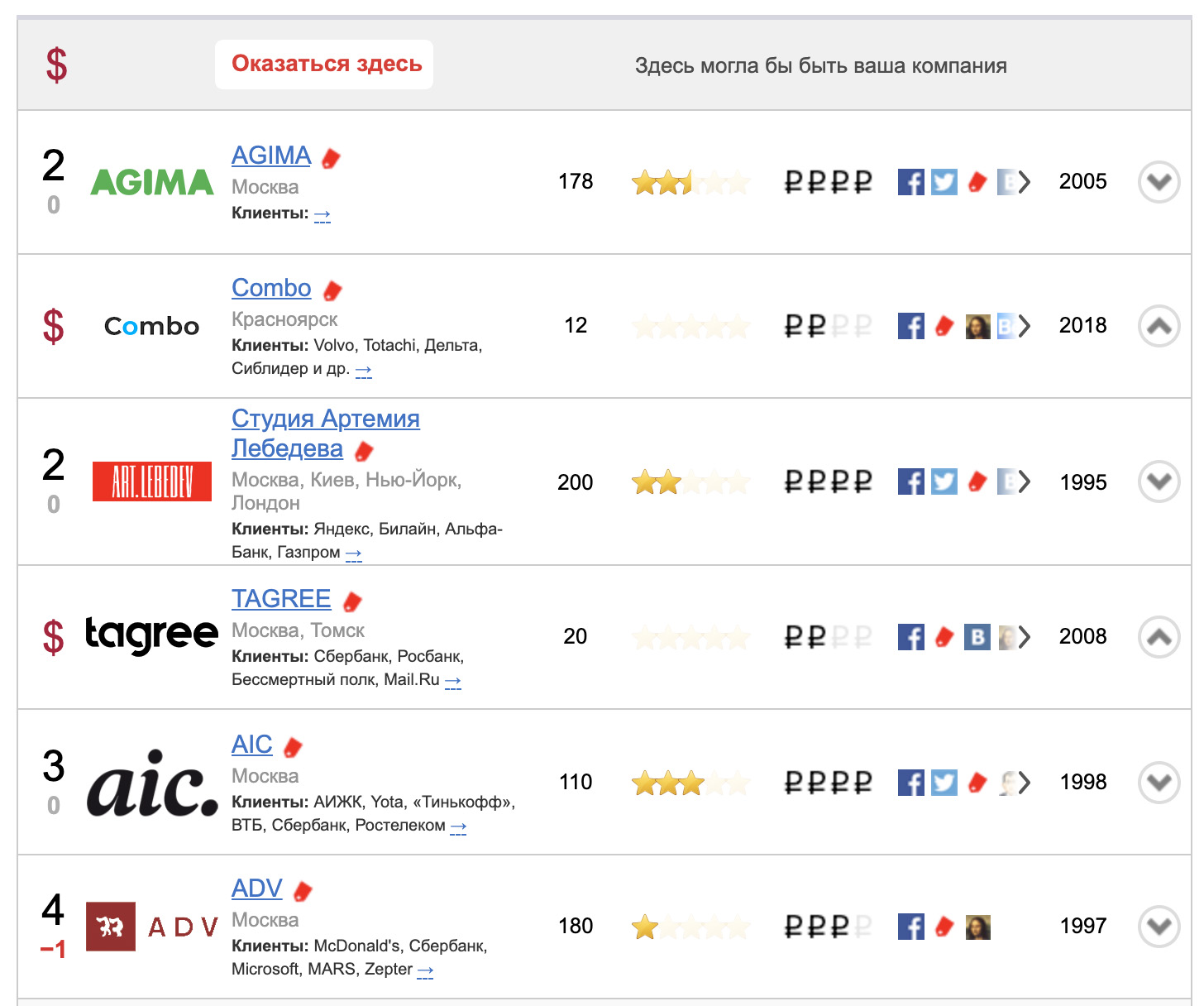
Task: Open the Студия Артемия Лебедева link
Action: point(326,434)
